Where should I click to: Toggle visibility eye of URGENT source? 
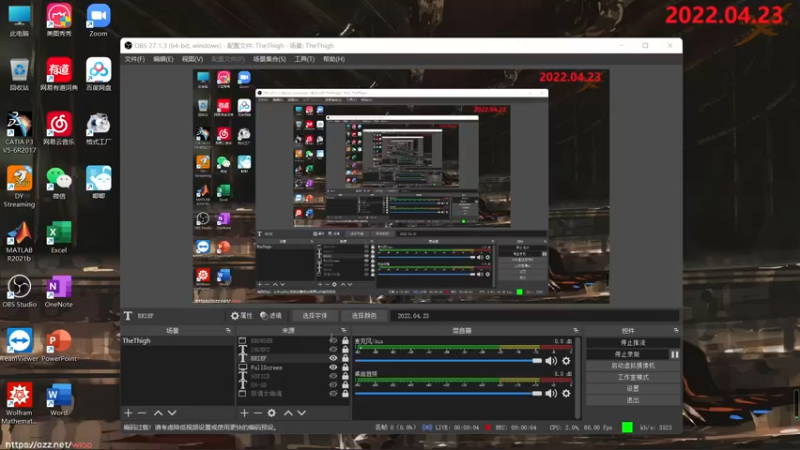tap(333, 349)
